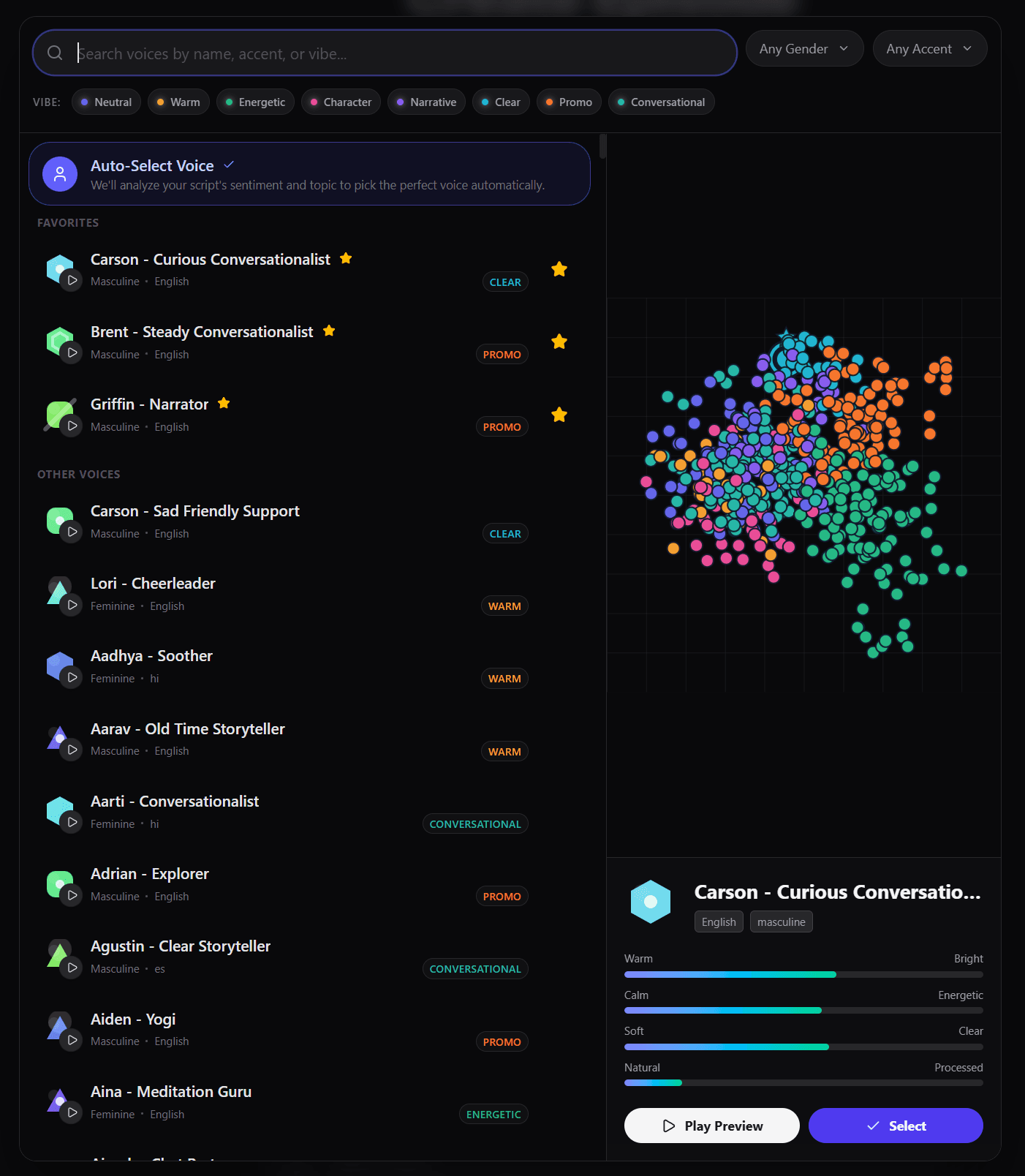Screen dimensions: 1025x1176
Task: Click the Warm to Bright slider bar
Action: tap(803, 975)
